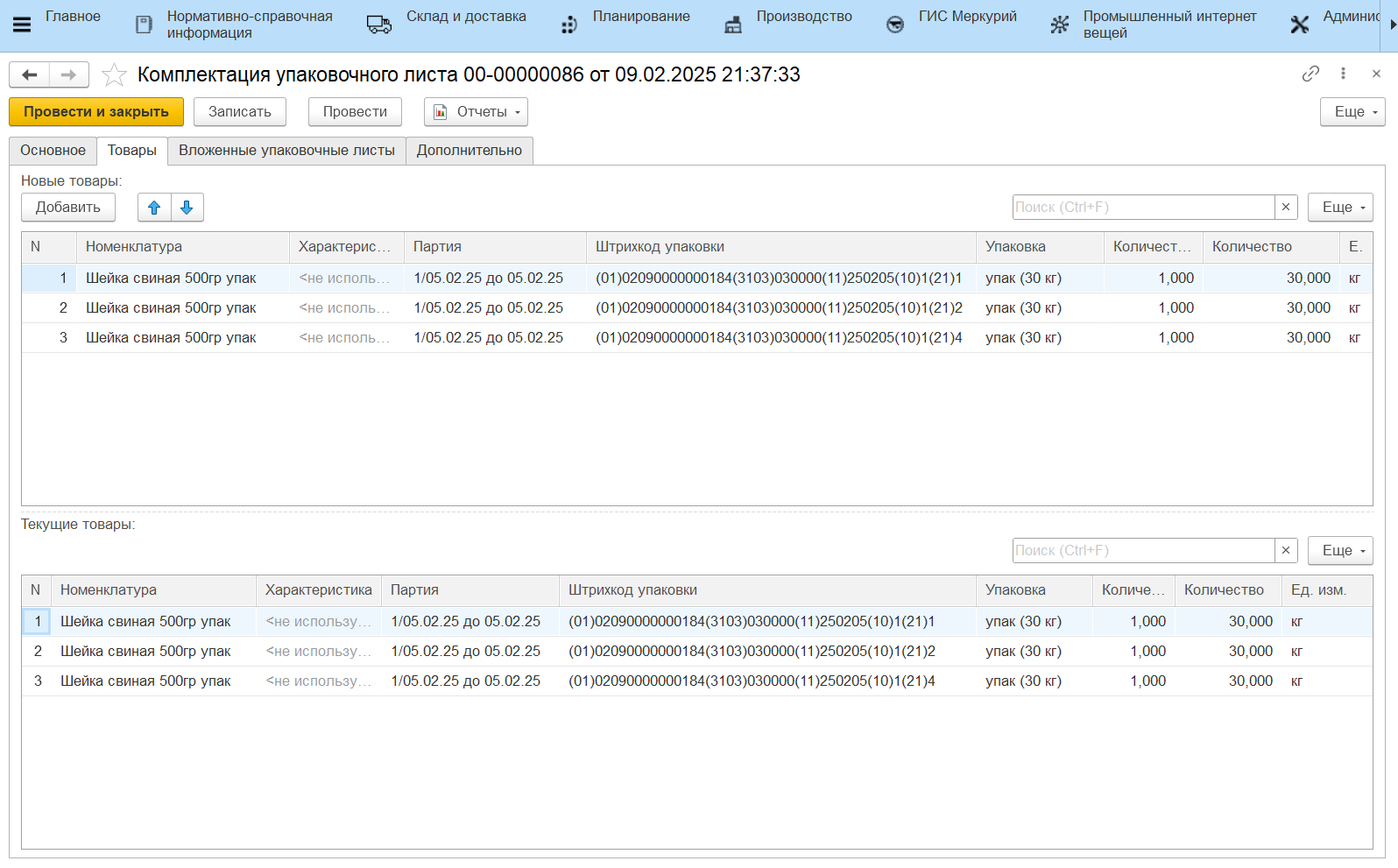This screenshot has height=868, width=1398.
Task: Copy link to this document
Action: click(1310, 74)
